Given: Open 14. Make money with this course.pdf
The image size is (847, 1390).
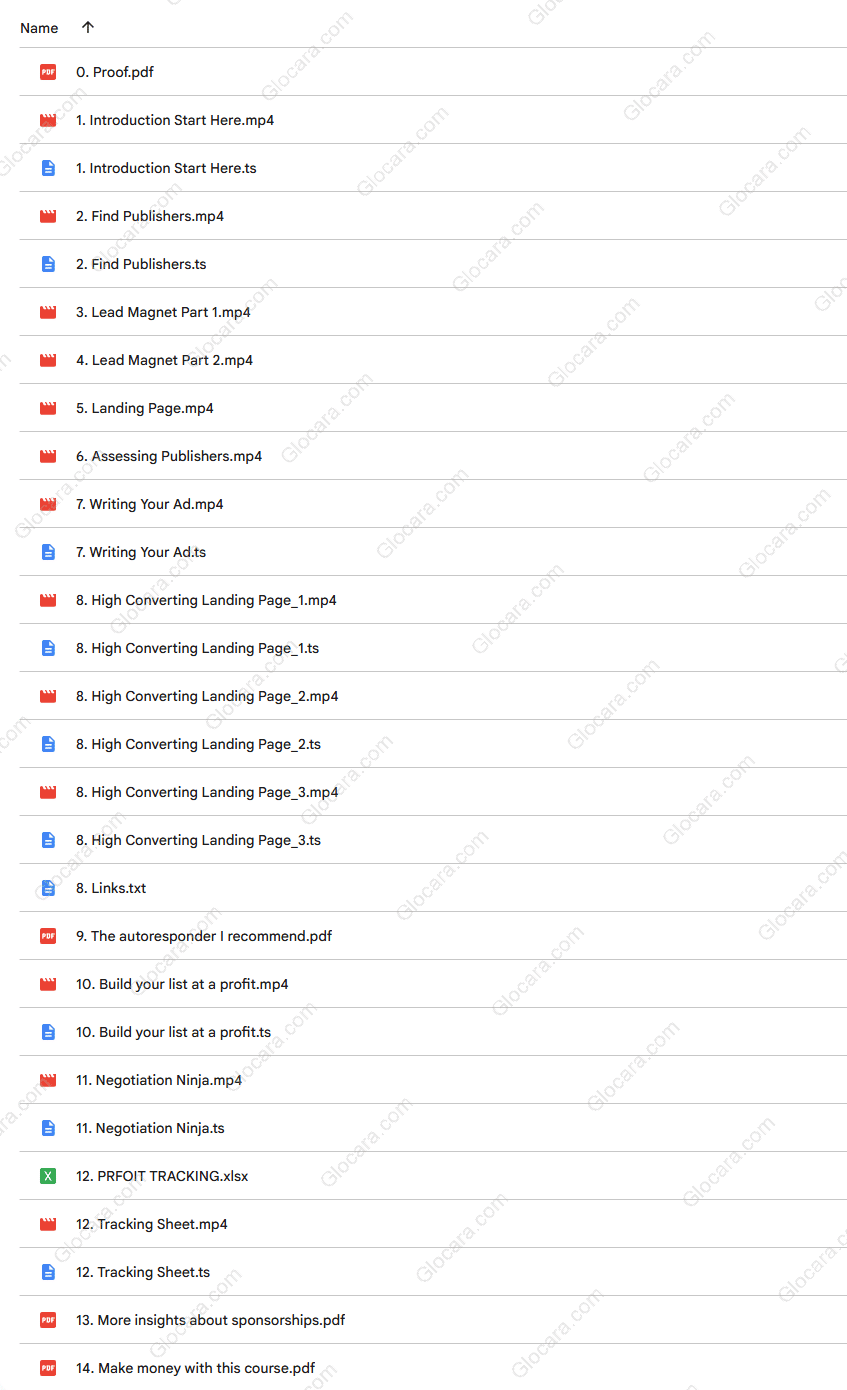Looking at the screenshot, I should coord(195,1368).
